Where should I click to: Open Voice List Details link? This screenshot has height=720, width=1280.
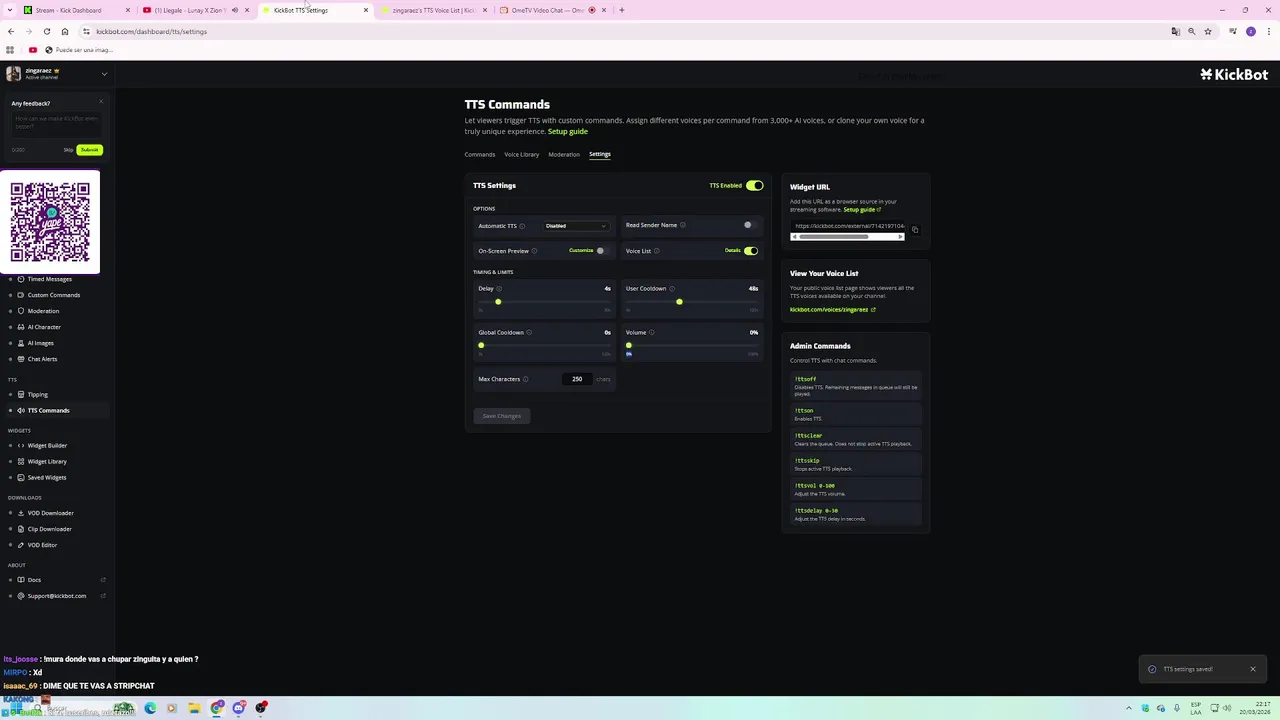pos(733,250)
